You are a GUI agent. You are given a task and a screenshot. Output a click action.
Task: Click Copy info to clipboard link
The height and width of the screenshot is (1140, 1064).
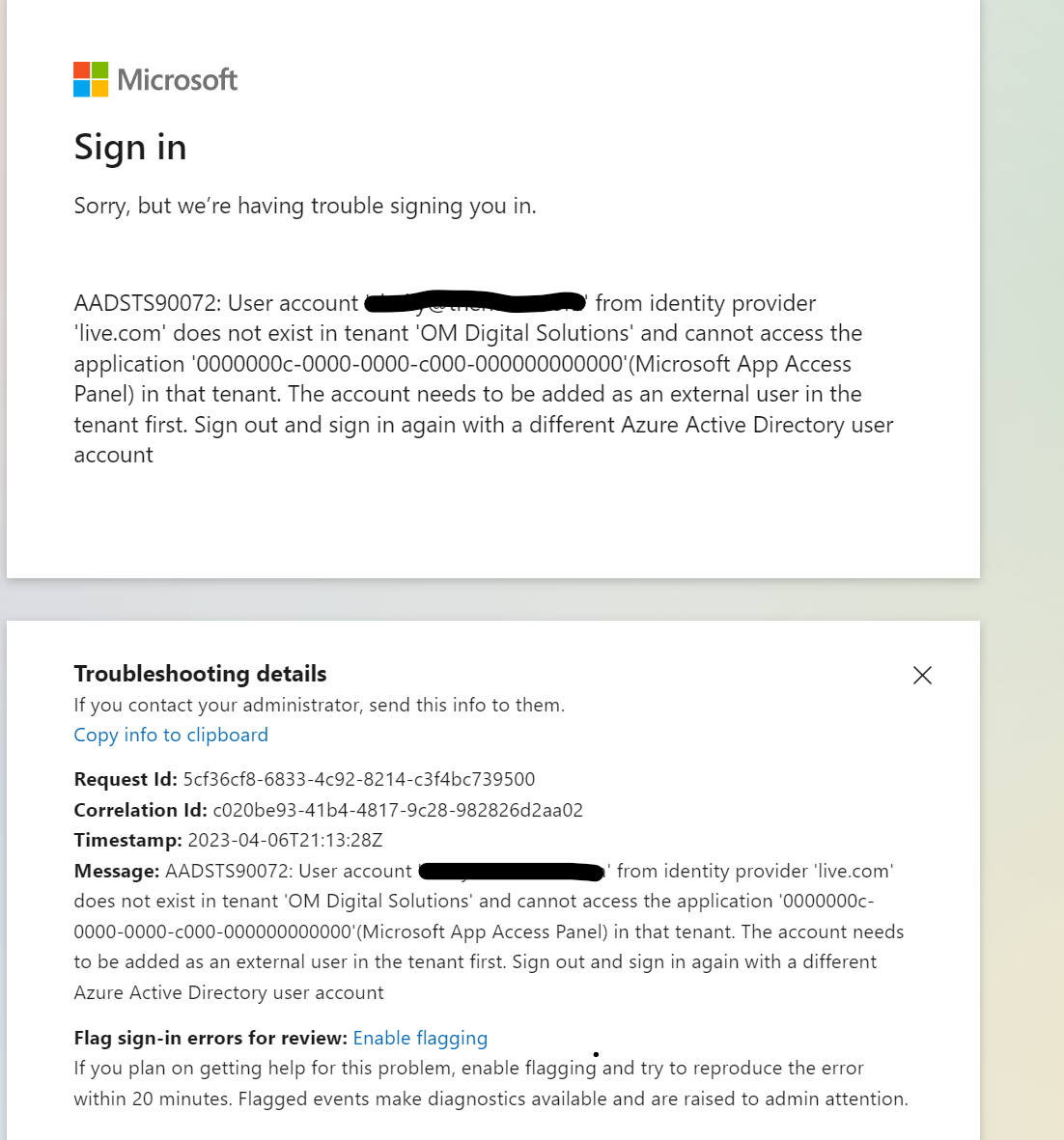pos(171,735)
